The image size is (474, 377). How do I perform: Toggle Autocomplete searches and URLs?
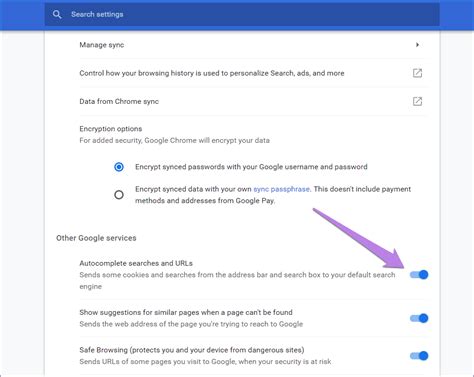(419, 275)
